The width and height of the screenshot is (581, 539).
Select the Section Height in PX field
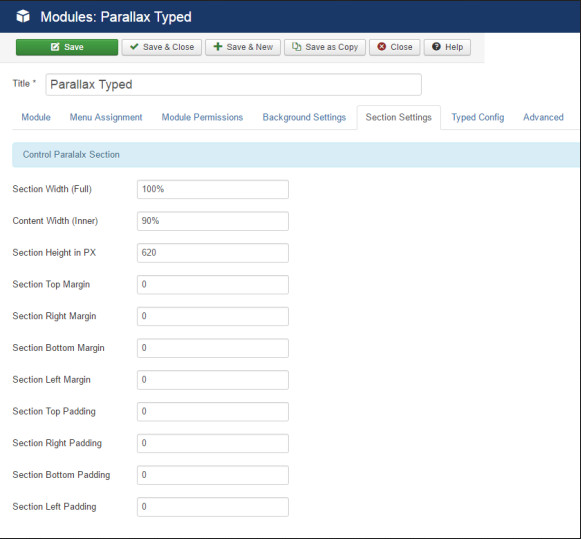(213, 253)
